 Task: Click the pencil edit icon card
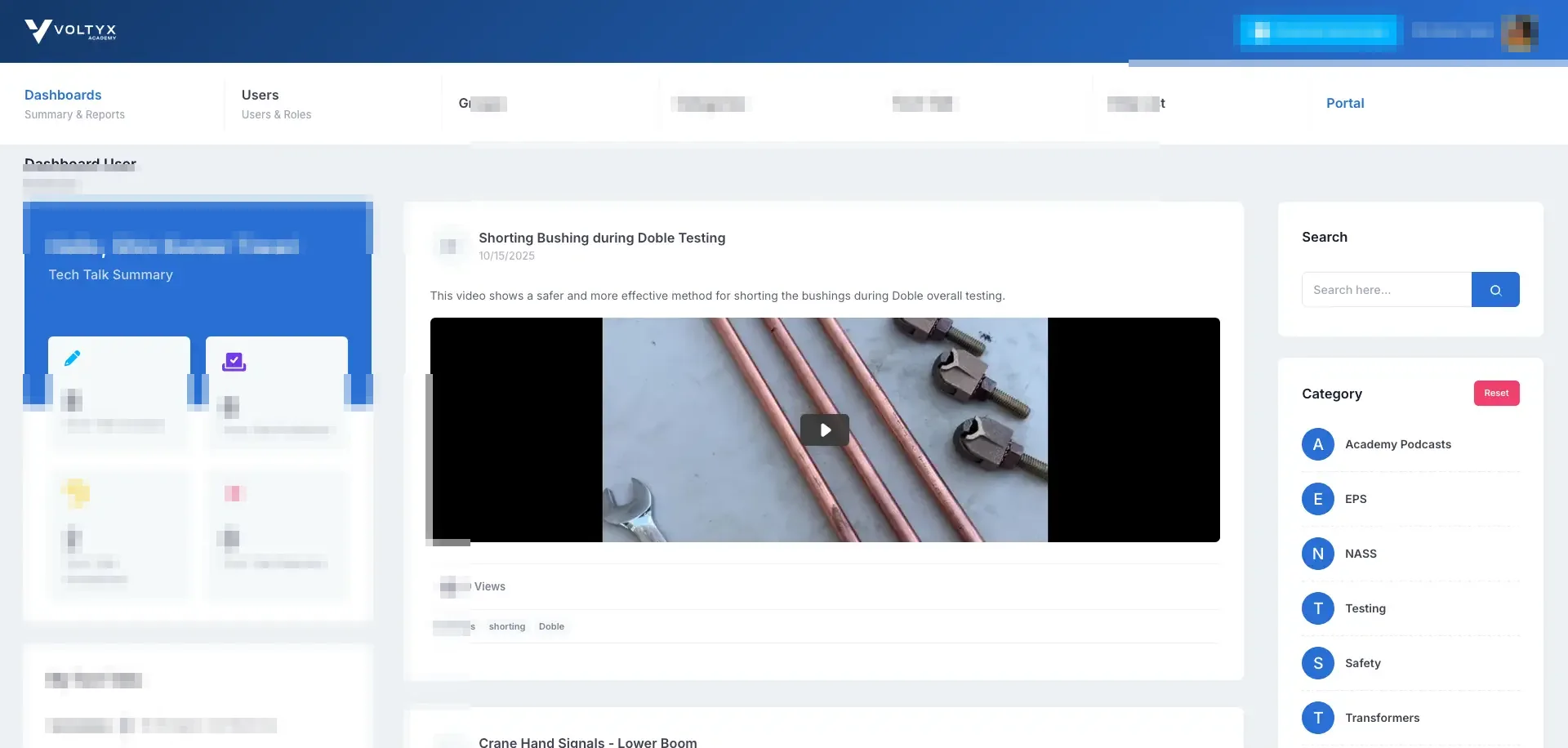(119, 392)
